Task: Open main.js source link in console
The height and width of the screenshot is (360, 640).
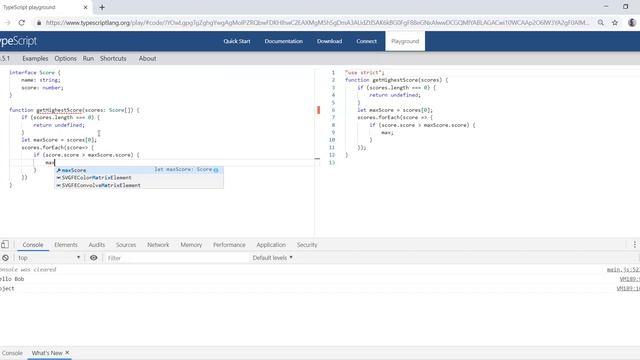Action: [623, 269]
